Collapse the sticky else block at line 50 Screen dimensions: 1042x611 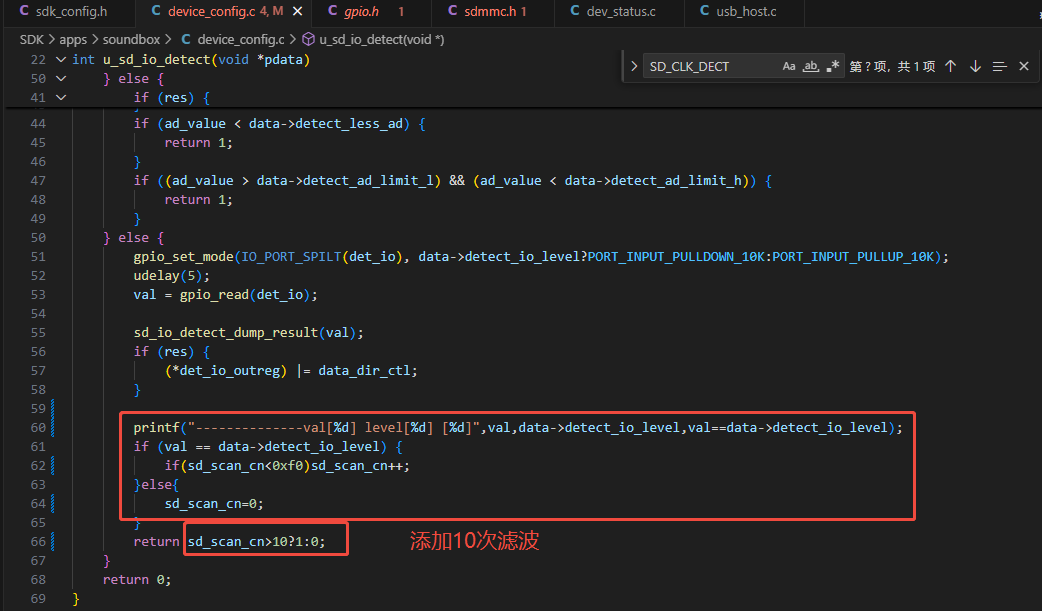point(61,78)
